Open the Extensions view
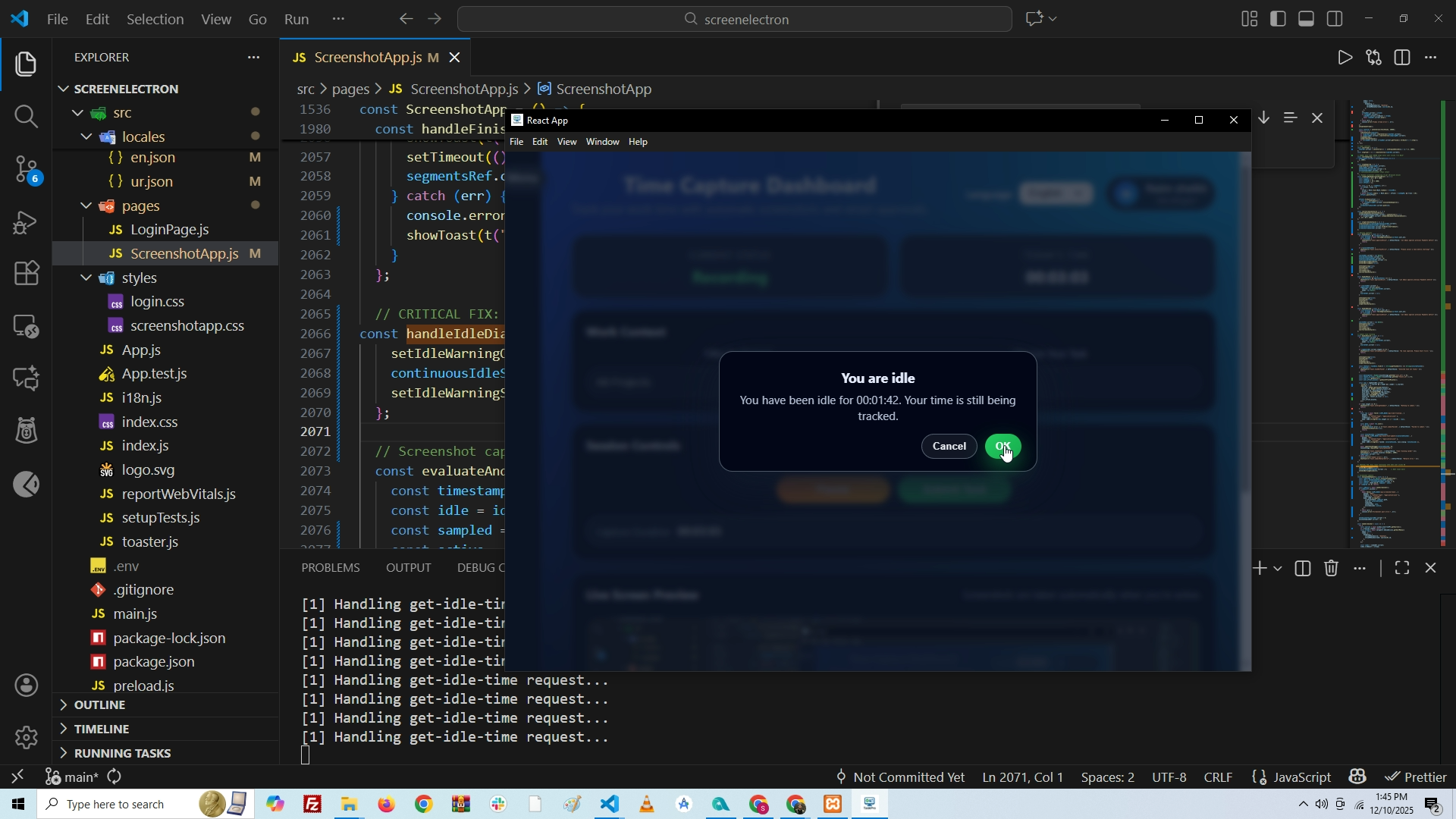 (26, 273)
